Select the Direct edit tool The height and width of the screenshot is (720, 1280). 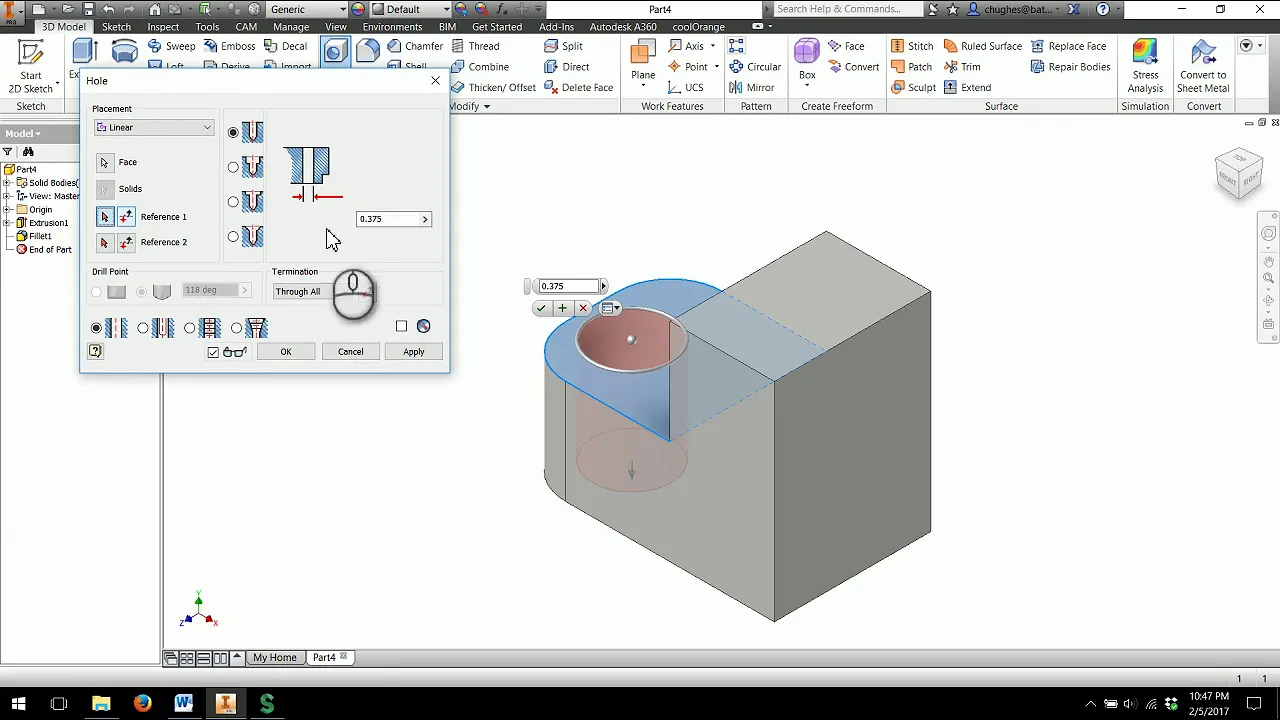567,67
